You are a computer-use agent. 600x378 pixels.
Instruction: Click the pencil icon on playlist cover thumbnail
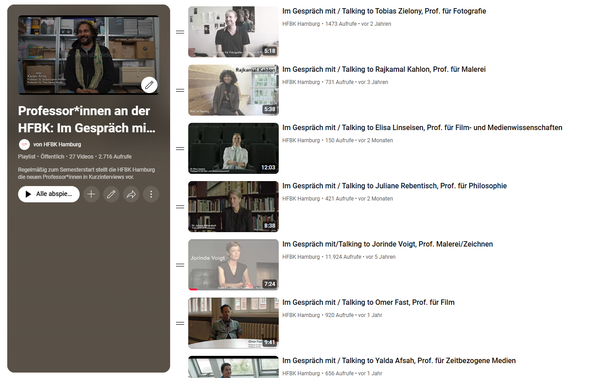(x=149, y=85)
